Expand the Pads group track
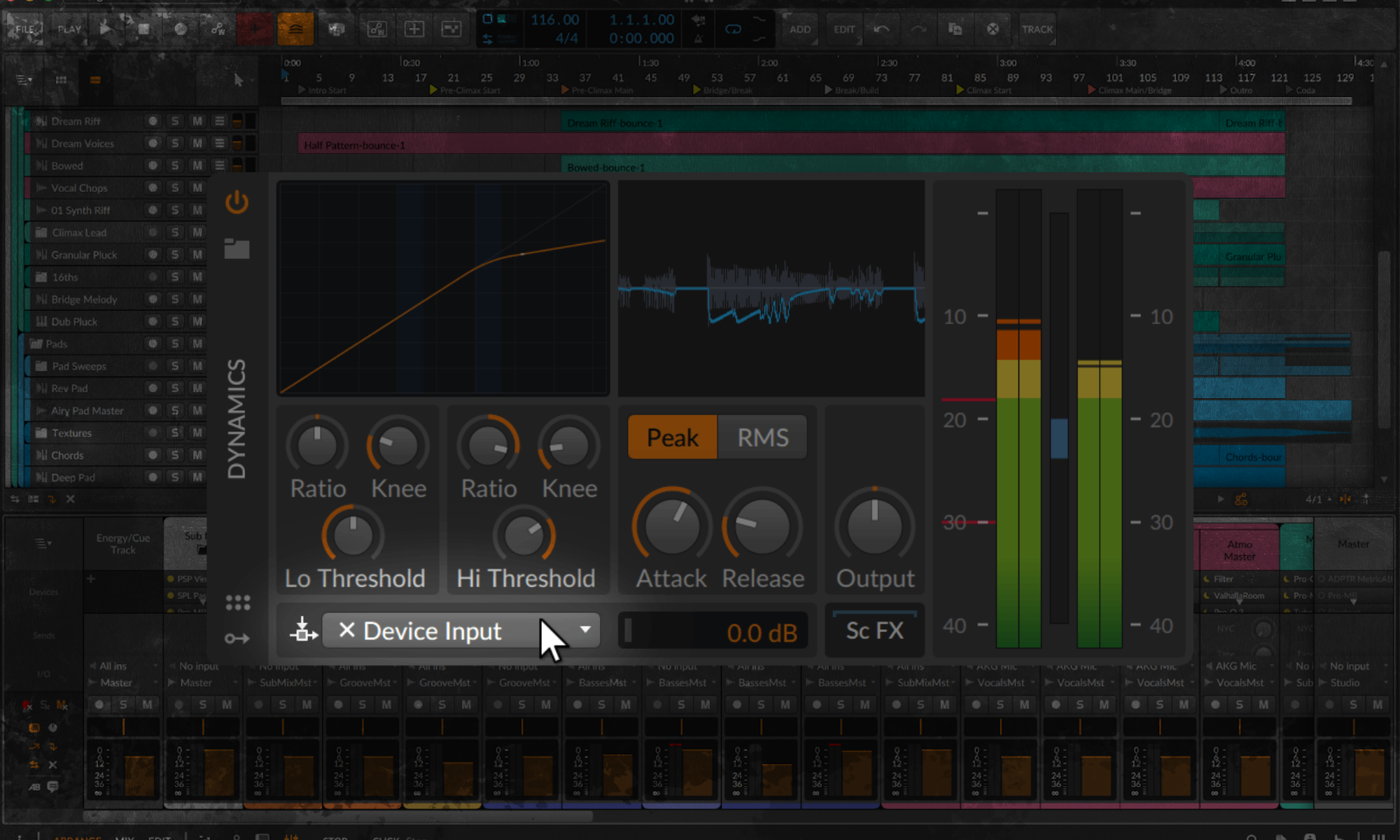 point(36,344)
